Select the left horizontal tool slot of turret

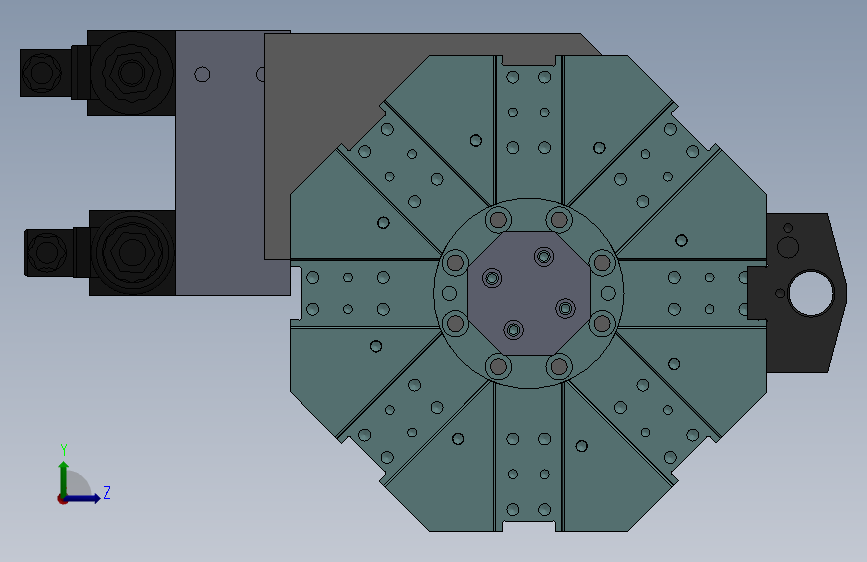365,293
